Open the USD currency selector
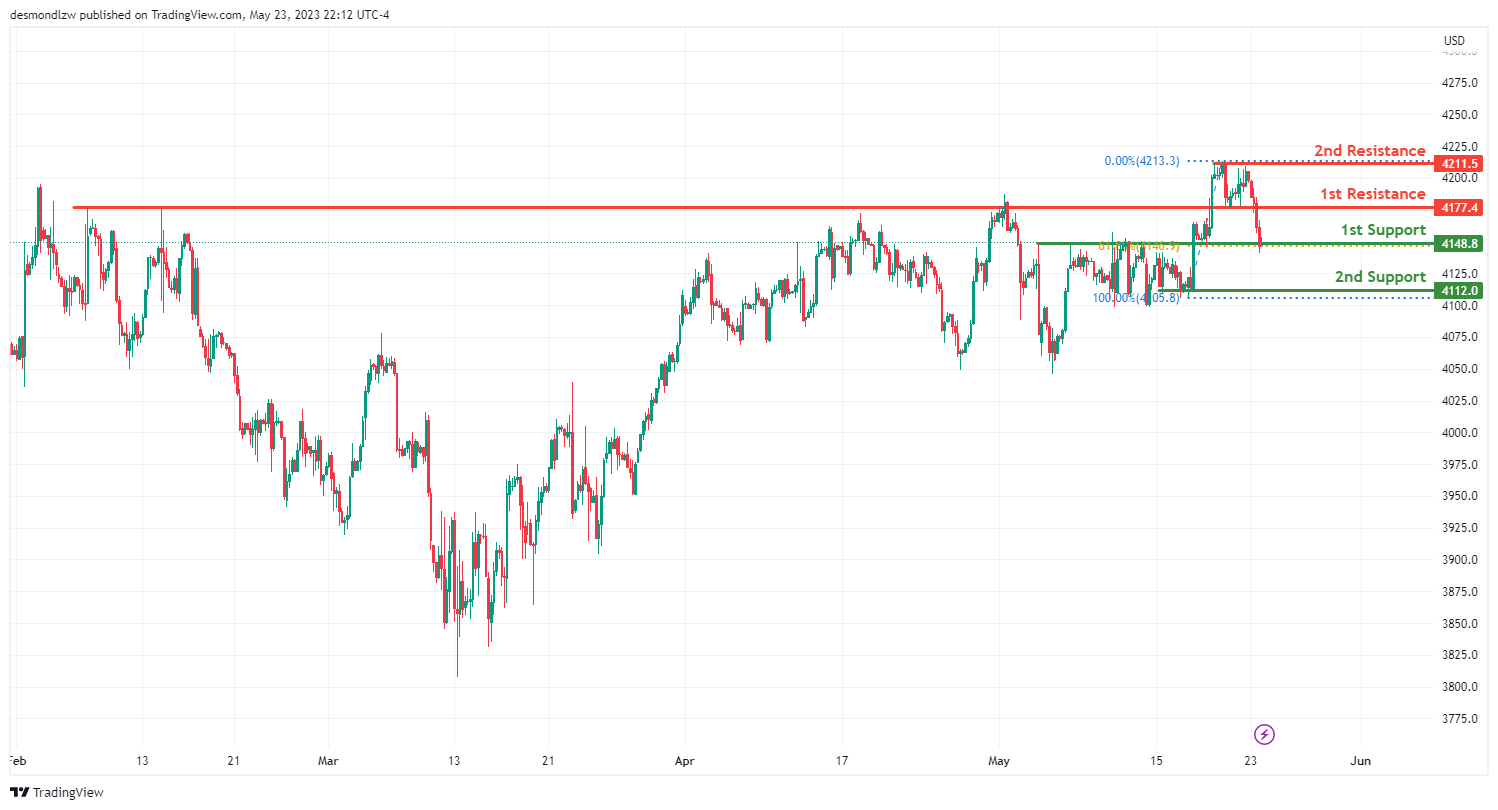This screenshot has width=1498, height=810. (x=1454, y=41)
